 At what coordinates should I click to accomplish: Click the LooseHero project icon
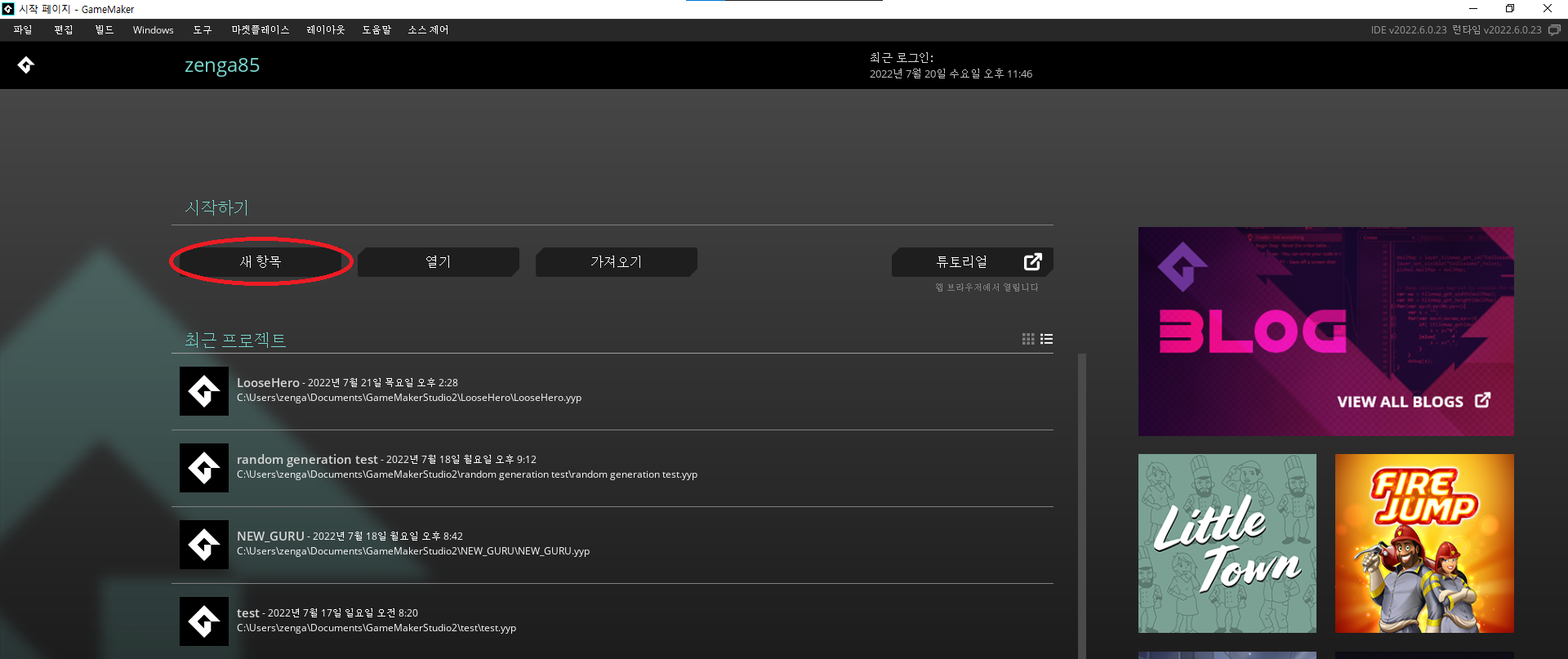pos(204,391)
